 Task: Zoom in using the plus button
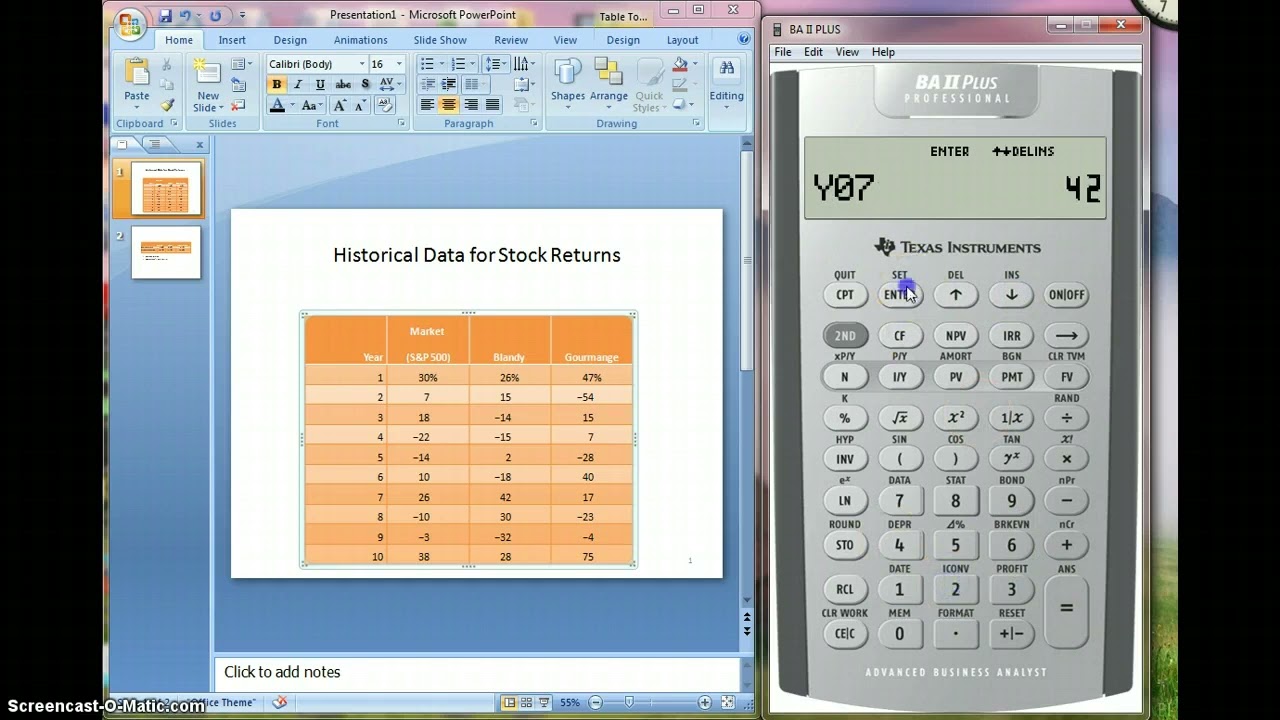pos(705,703)
